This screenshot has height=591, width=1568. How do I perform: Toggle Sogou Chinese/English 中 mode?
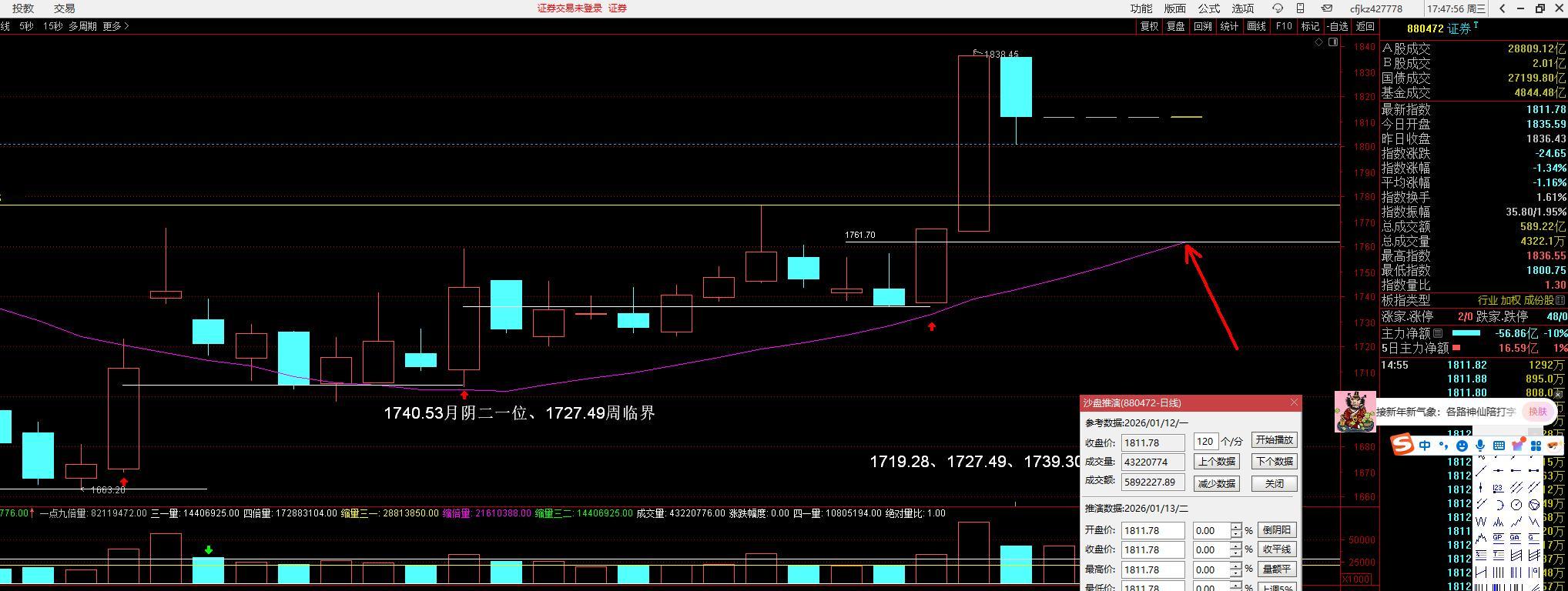pos(1425,446)
